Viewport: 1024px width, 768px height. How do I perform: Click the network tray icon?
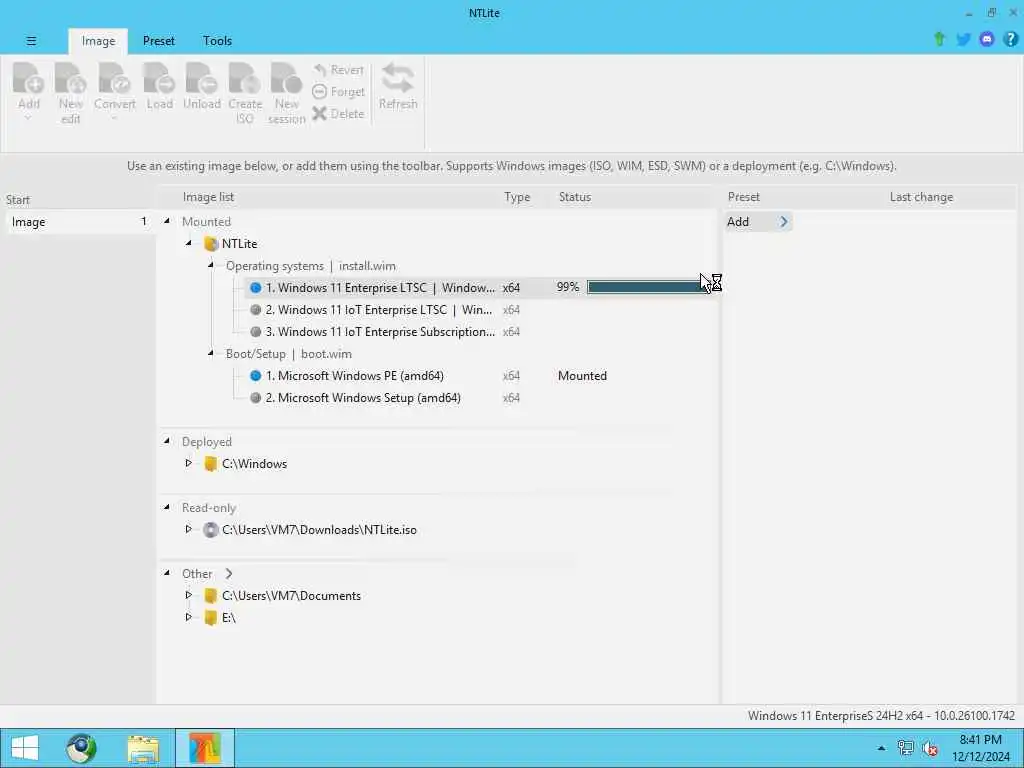(905, 748)
